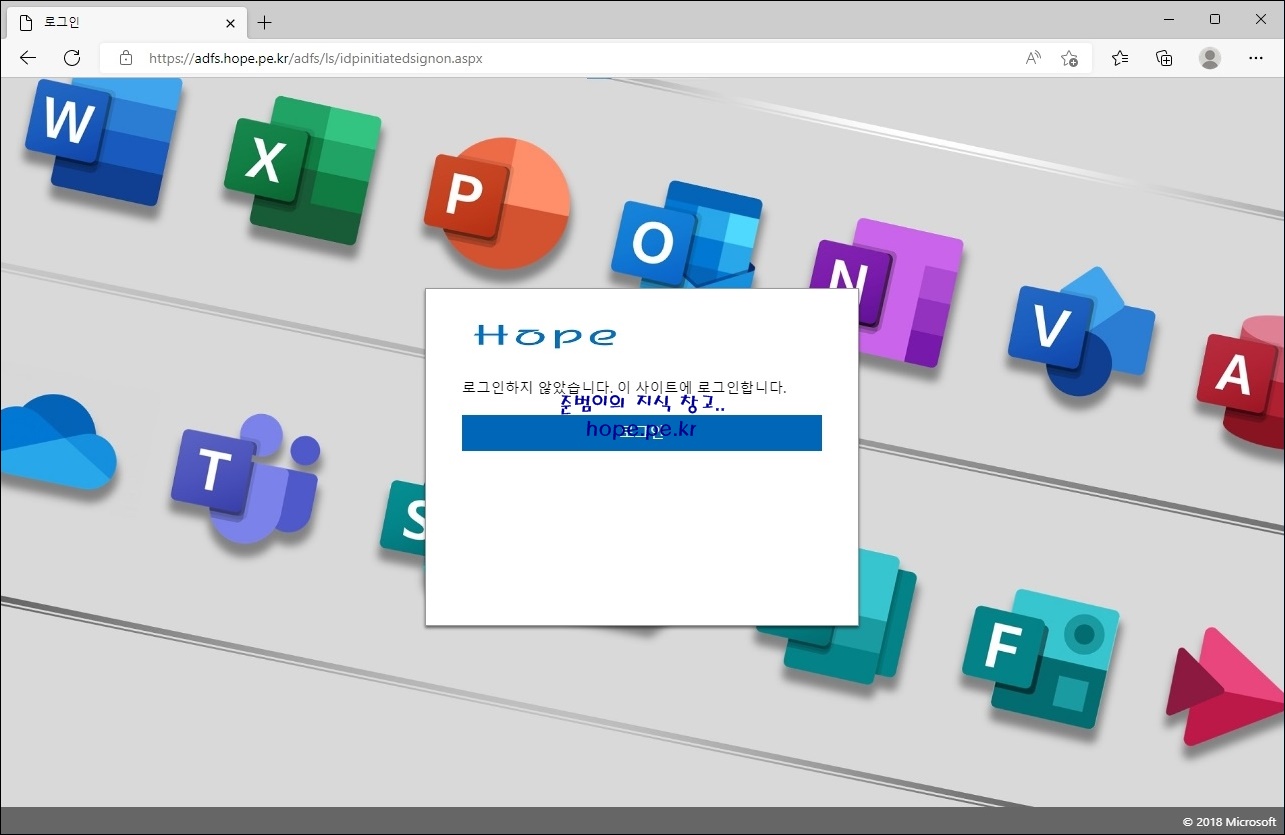Minimize the browser window
The width and height of the screenshot is (1285, 835).
coord(1169,19)
